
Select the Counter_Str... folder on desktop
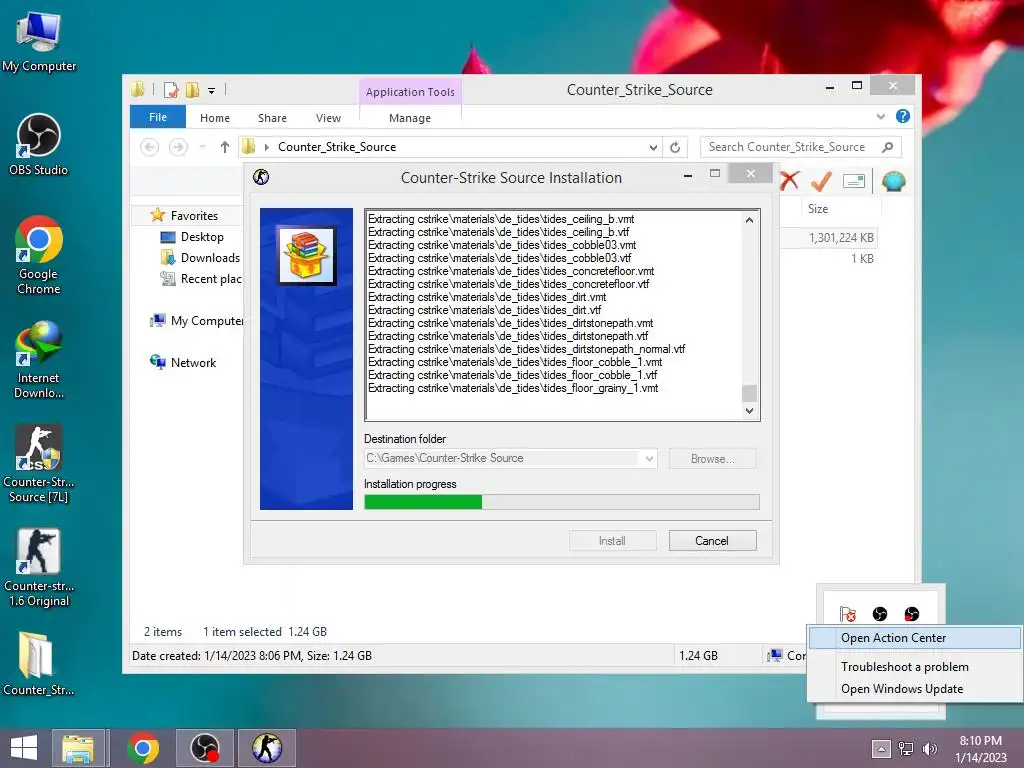click(39, 663)
